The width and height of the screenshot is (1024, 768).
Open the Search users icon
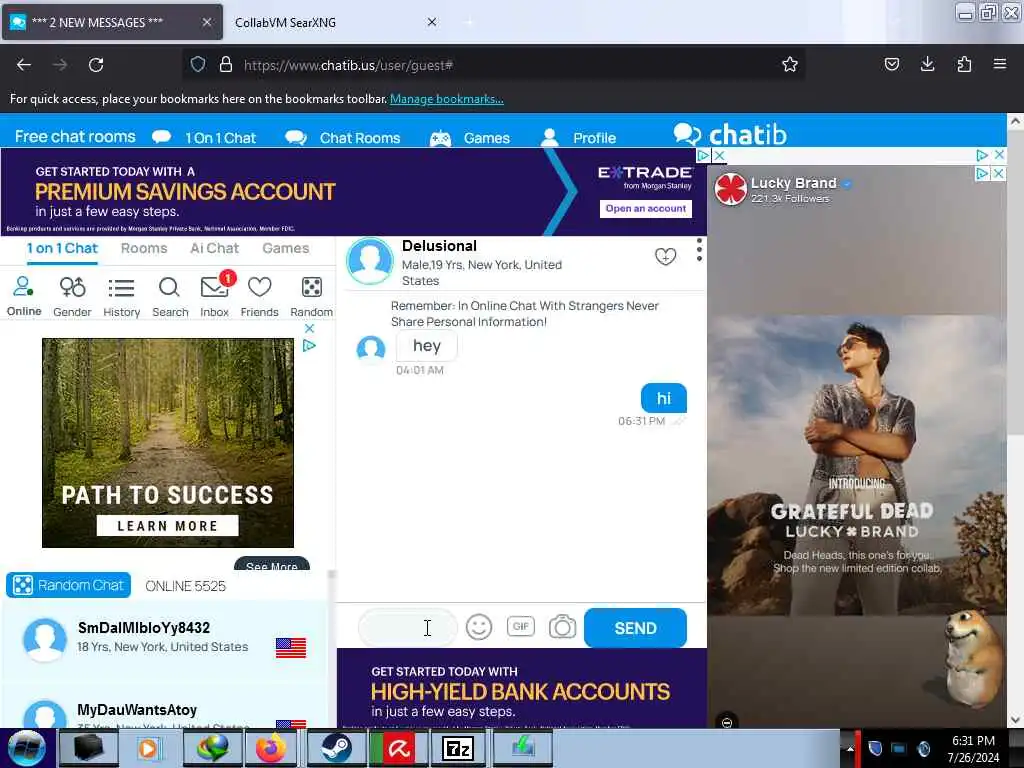tap(170, 296)
